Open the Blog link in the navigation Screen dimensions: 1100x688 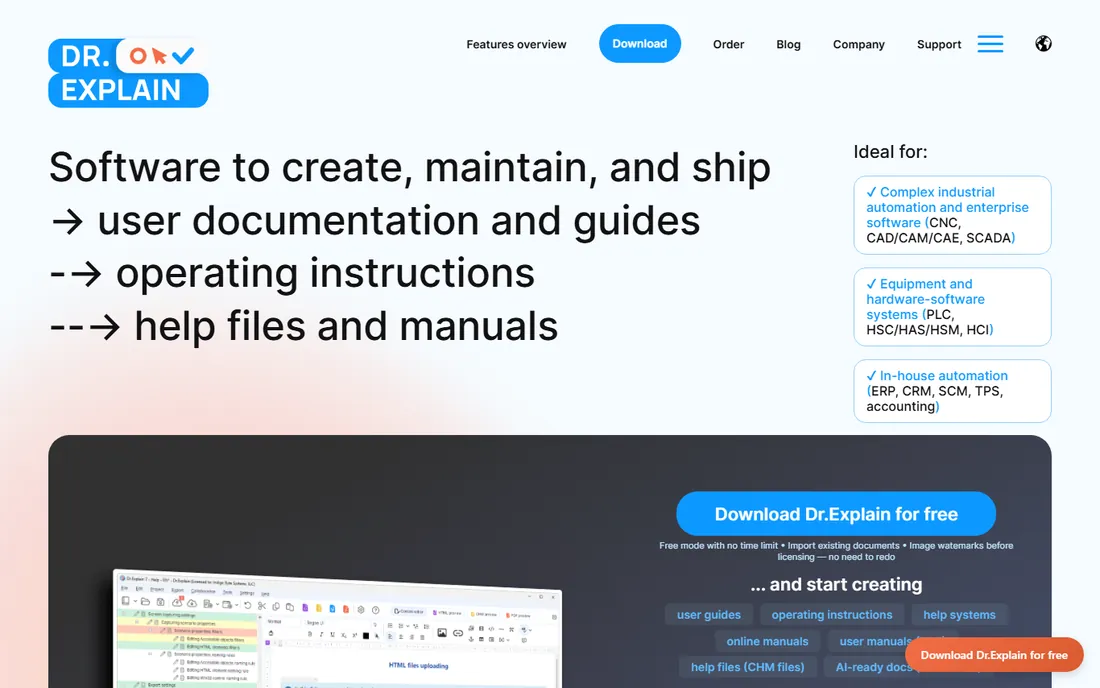coord(789,44)
